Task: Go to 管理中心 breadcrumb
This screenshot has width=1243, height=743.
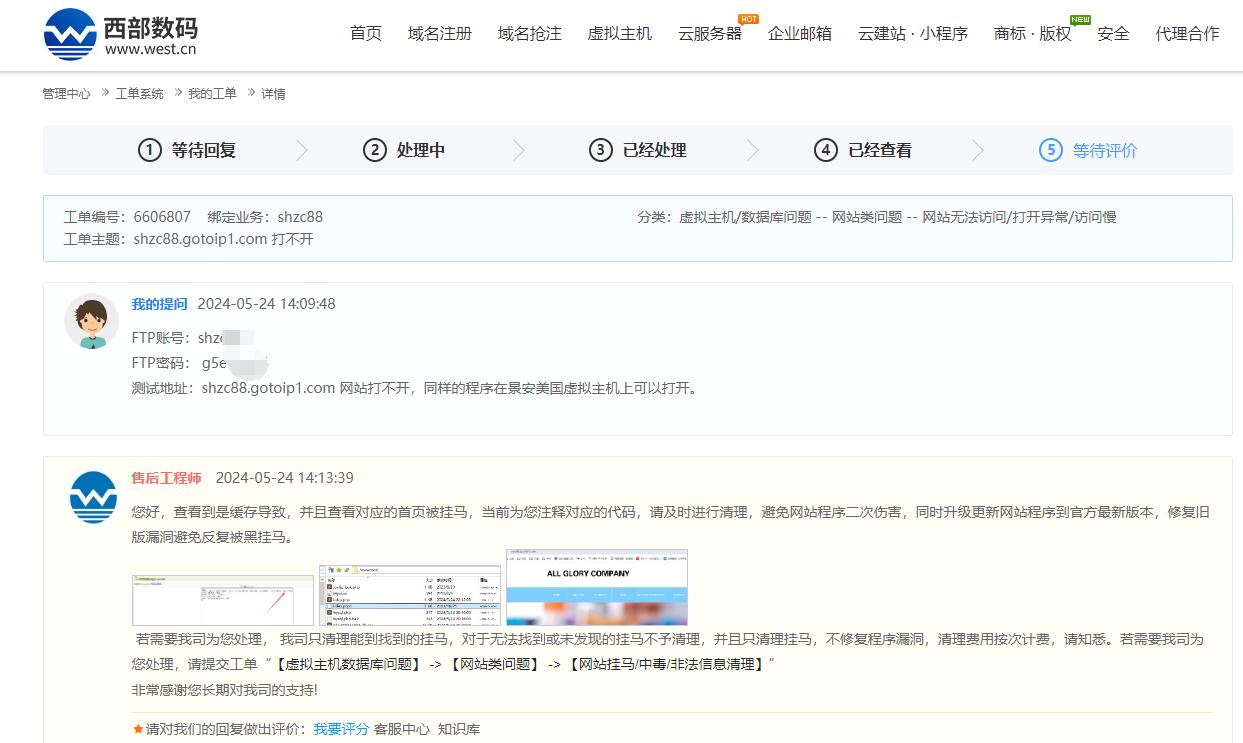Action: point(66,94)
